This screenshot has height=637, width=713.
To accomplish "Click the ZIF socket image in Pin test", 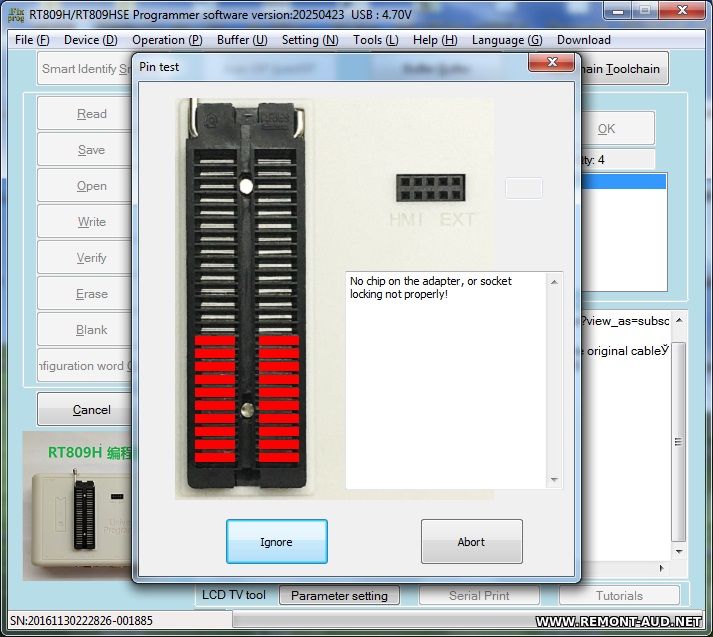I will (x=246, y=294).
